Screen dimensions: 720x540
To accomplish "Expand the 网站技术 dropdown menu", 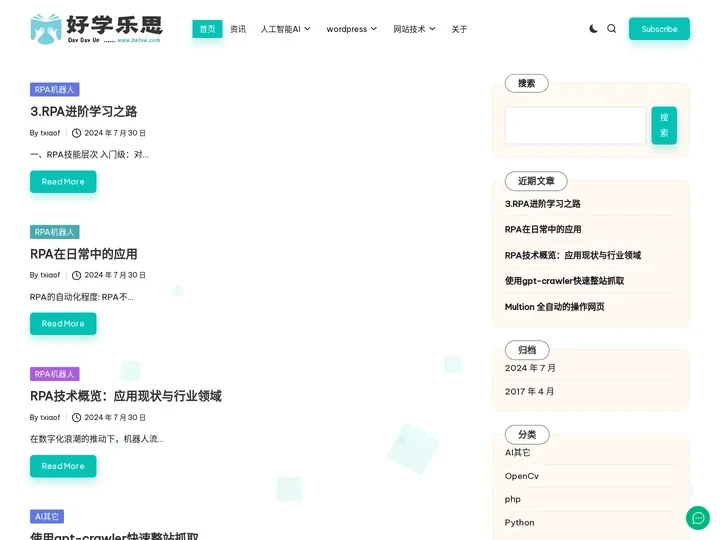I will [414, 29].
